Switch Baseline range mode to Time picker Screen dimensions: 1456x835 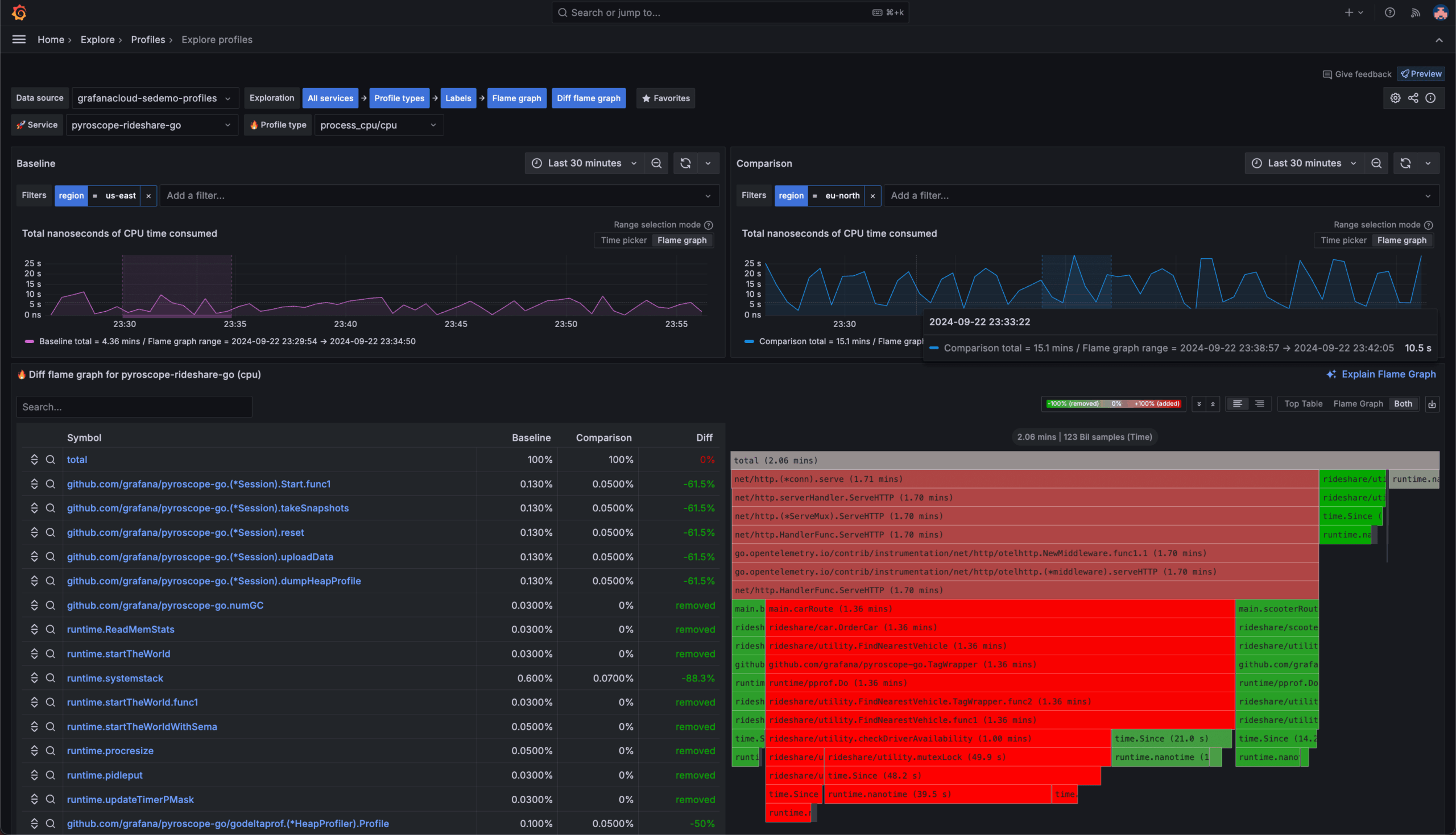(623, 240)
